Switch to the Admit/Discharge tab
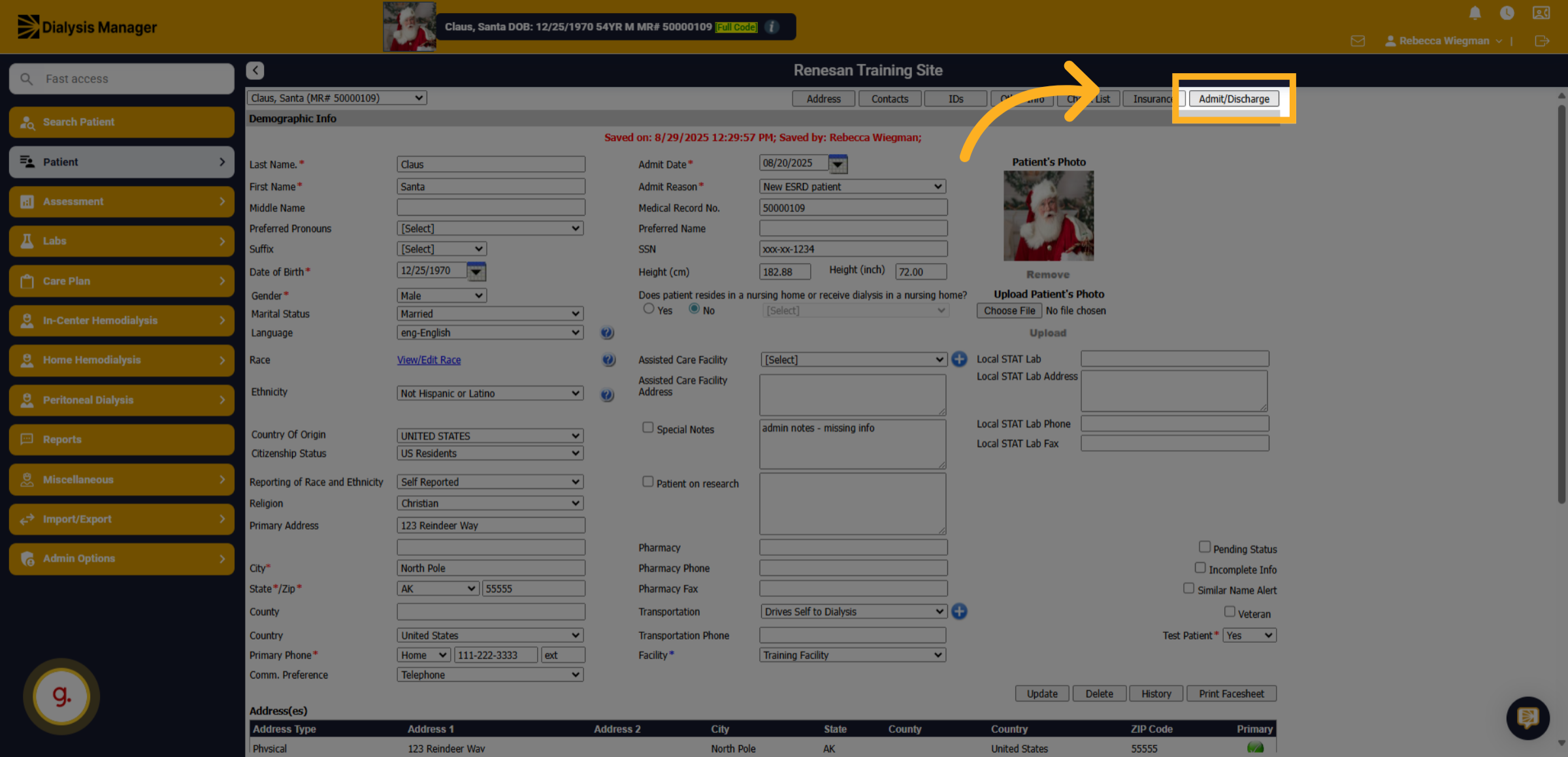Screen dimensions: 1568x757 pos(1233,99)
